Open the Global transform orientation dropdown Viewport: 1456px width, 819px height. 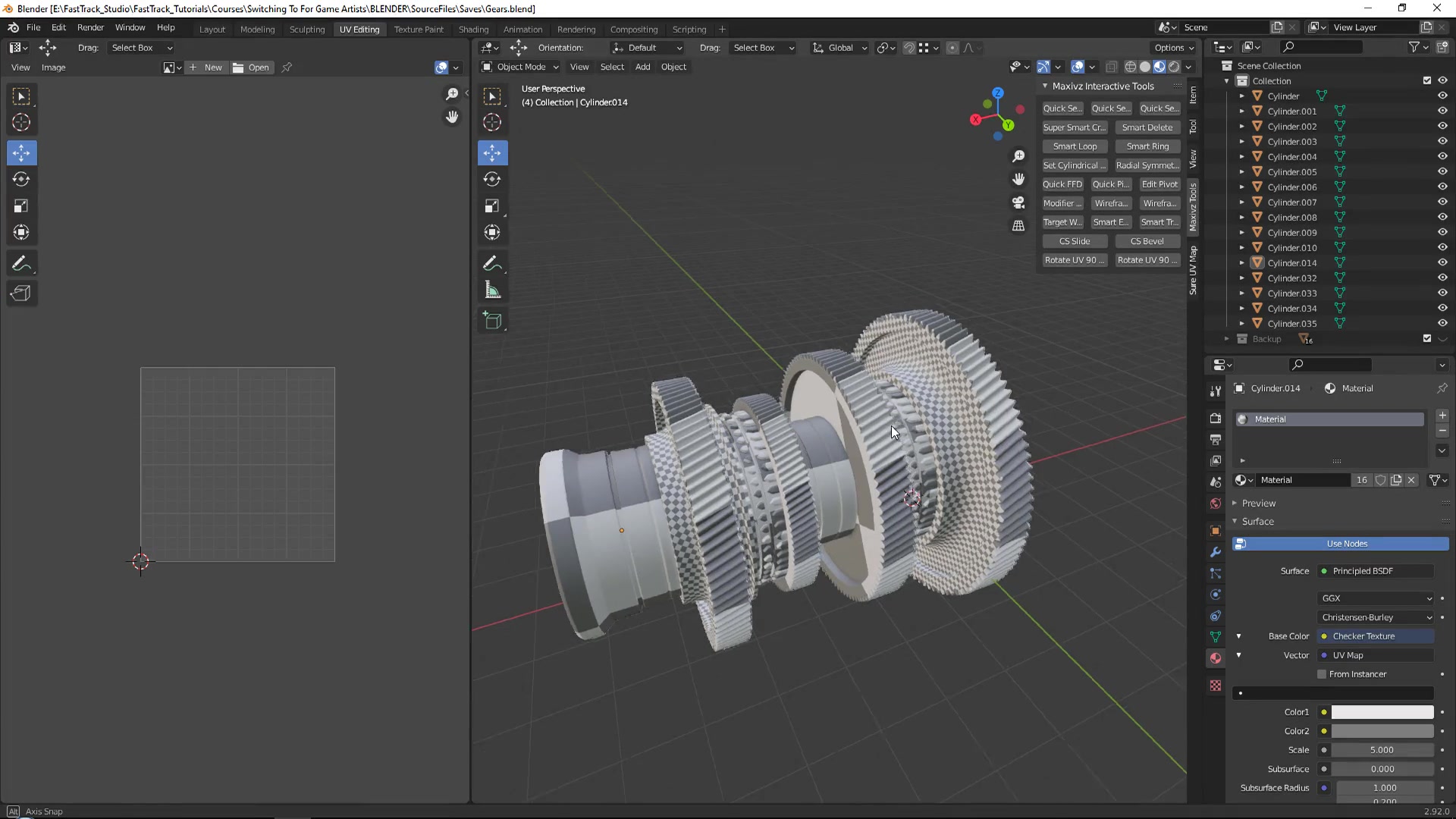tap(839, 48)
